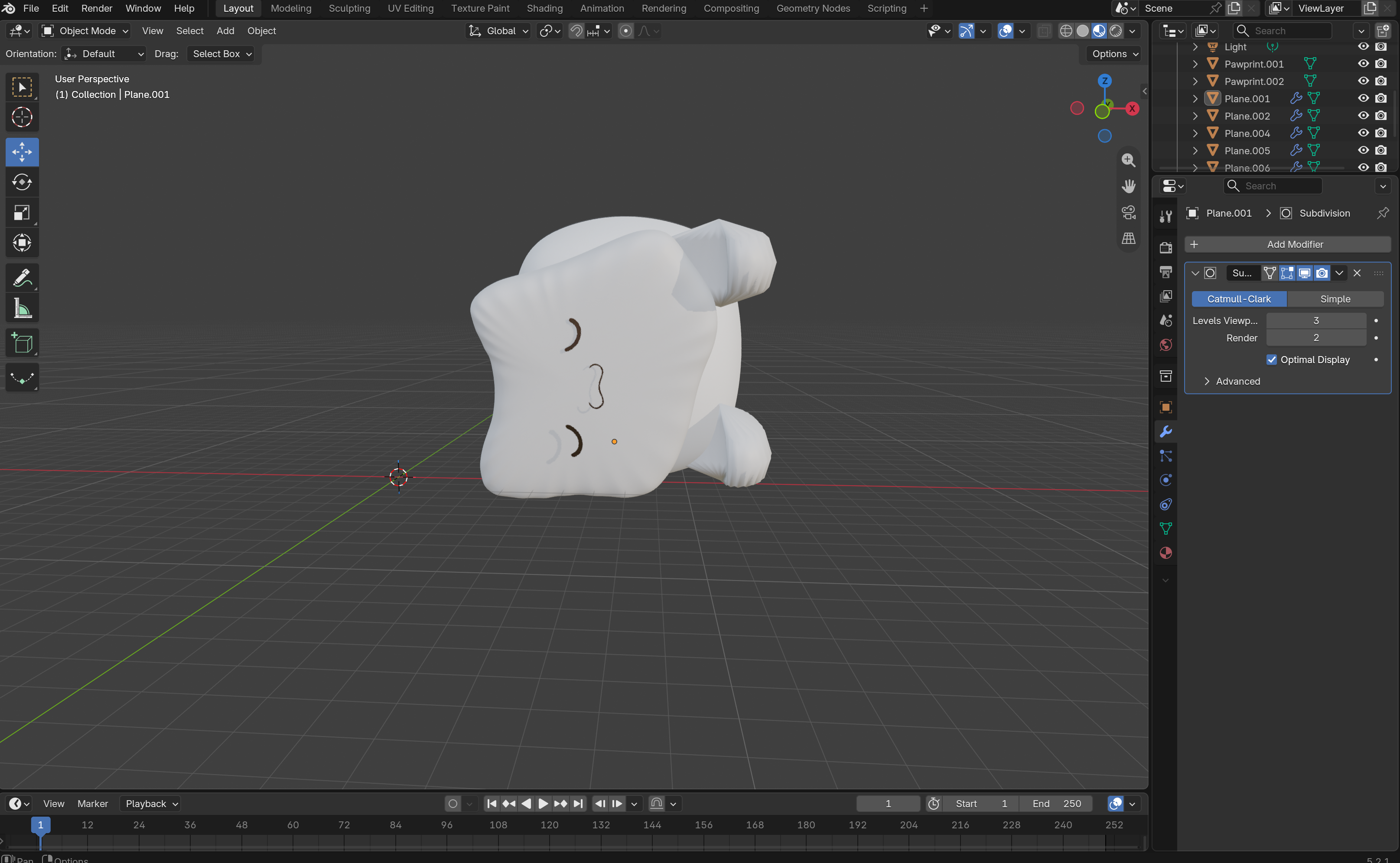Viewport: 1400px width, 863px height.
Task: Click Levels Viewport value field
Action: click(x=1315, y=321)
